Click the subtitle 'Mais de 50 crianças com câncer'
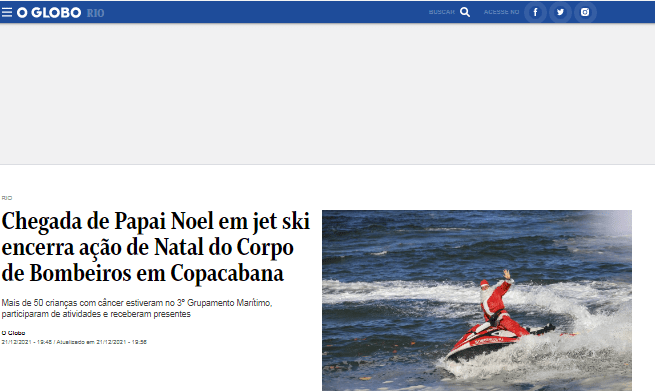The width and height of the screenshot is (655, 391). point(137,308)
